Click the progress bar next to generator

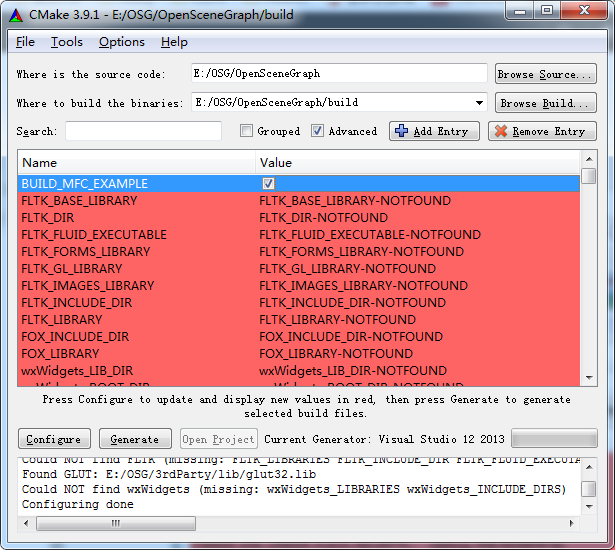pyautogui.click(x=553, y=438)
